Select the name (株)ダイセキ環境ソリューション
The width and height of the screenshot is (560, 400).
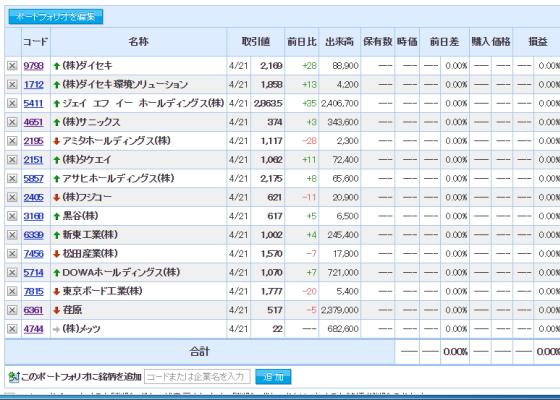(125, 85)
